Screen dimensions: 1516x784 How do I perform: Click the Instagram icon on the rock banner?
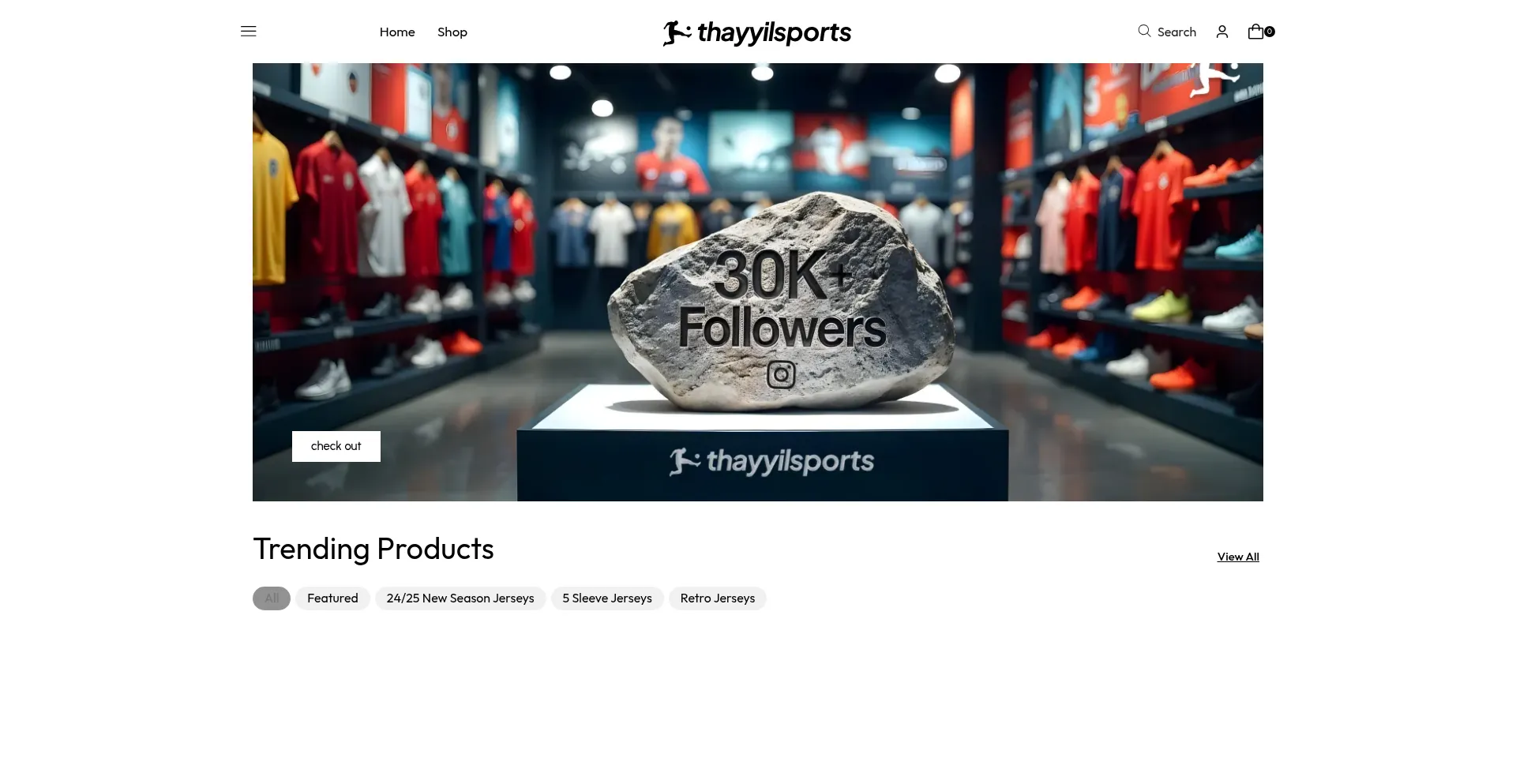(x=781, y=374)
